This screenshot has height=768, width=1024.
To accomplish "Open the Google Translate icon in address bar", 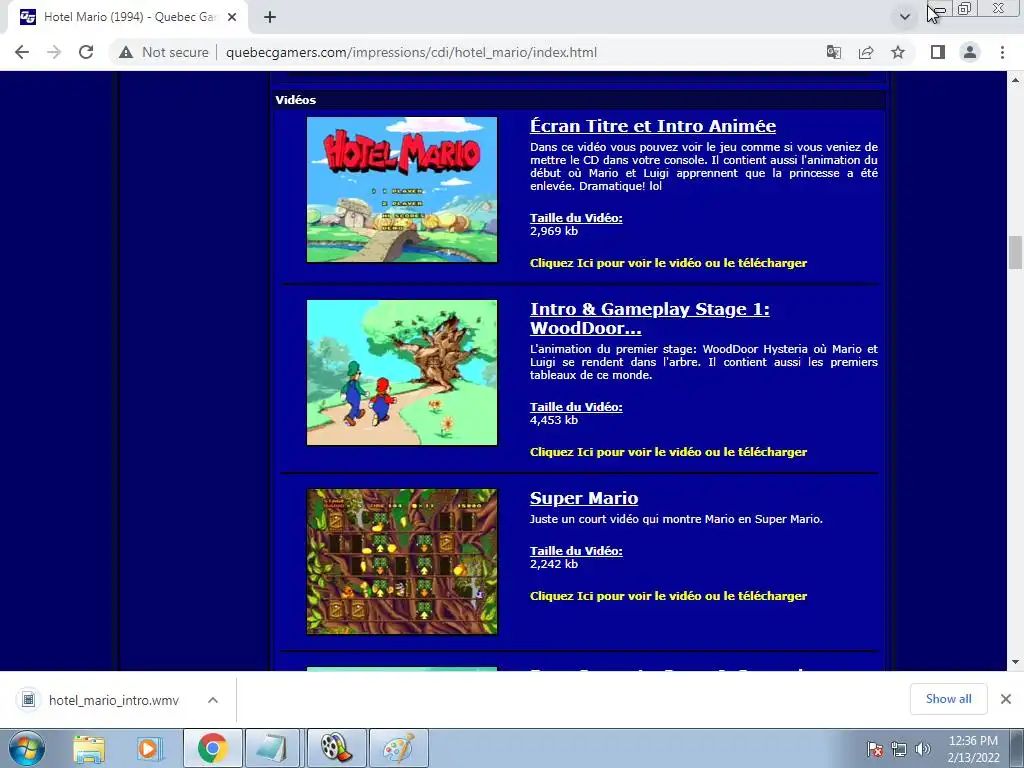I will (x=834, y=52).
